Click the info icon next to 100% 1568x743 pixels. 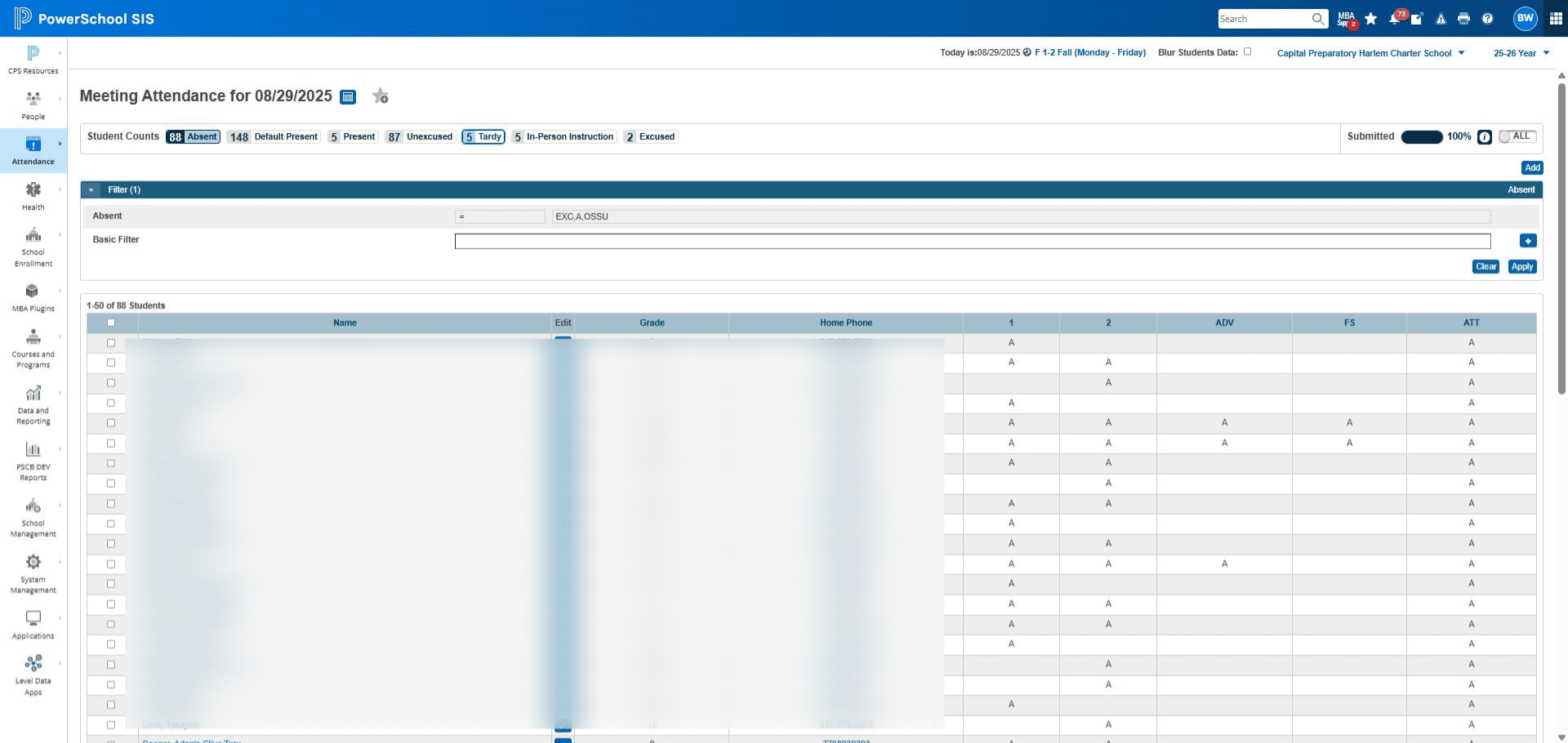(x=1485, y=137)
